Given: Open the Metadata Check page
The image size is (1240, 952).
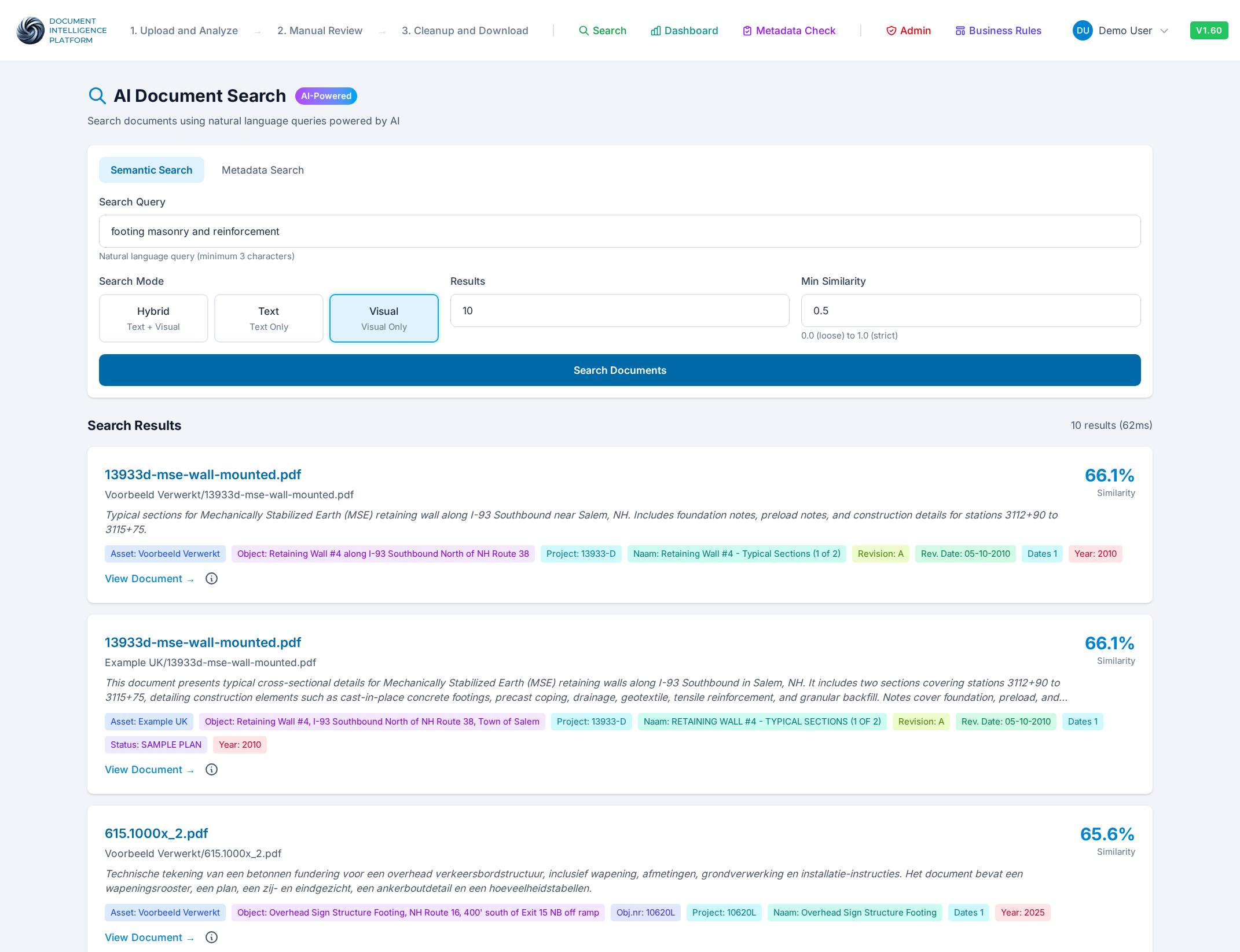Looking at the screenshot, I should pyautogui.click(x=789, y=31).
